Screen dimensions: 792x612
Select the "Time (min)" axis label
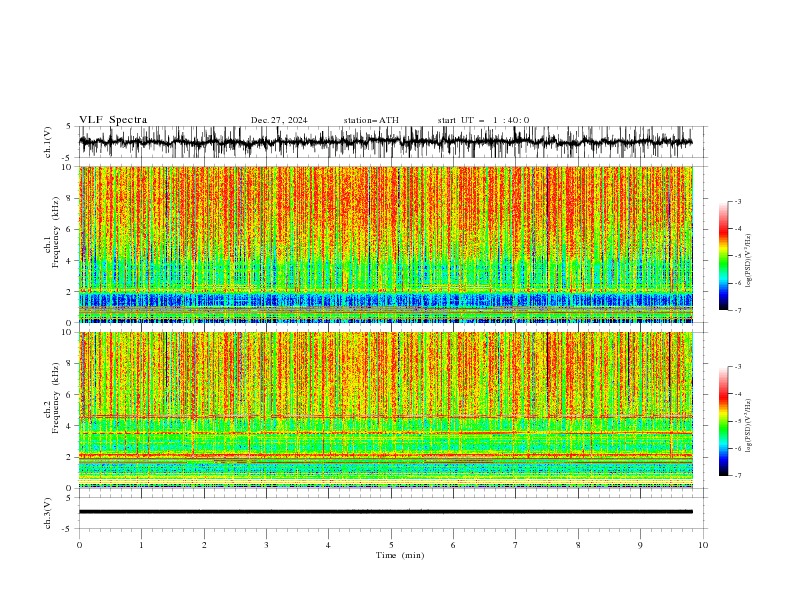[x=400, y=555]
